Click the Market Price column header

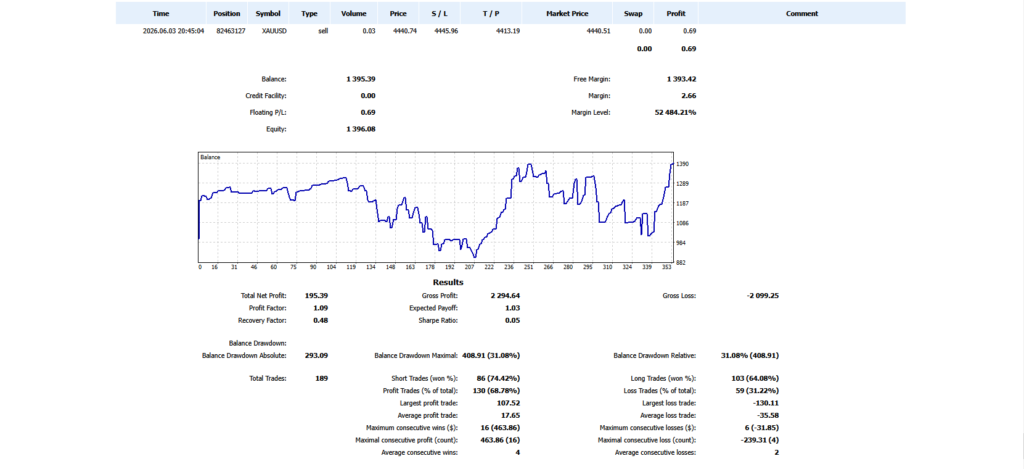pyautogui.click(x=568, y=13)
